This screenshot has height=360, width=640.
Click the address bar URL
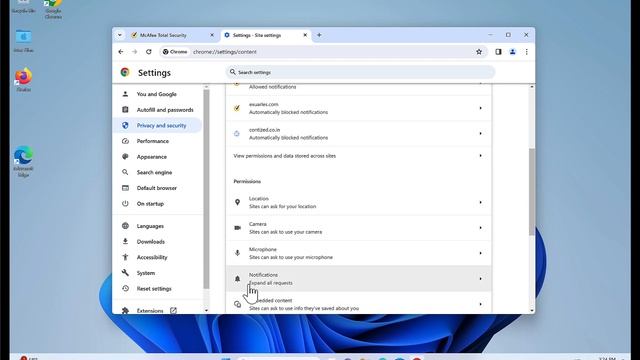pos(224,52)
